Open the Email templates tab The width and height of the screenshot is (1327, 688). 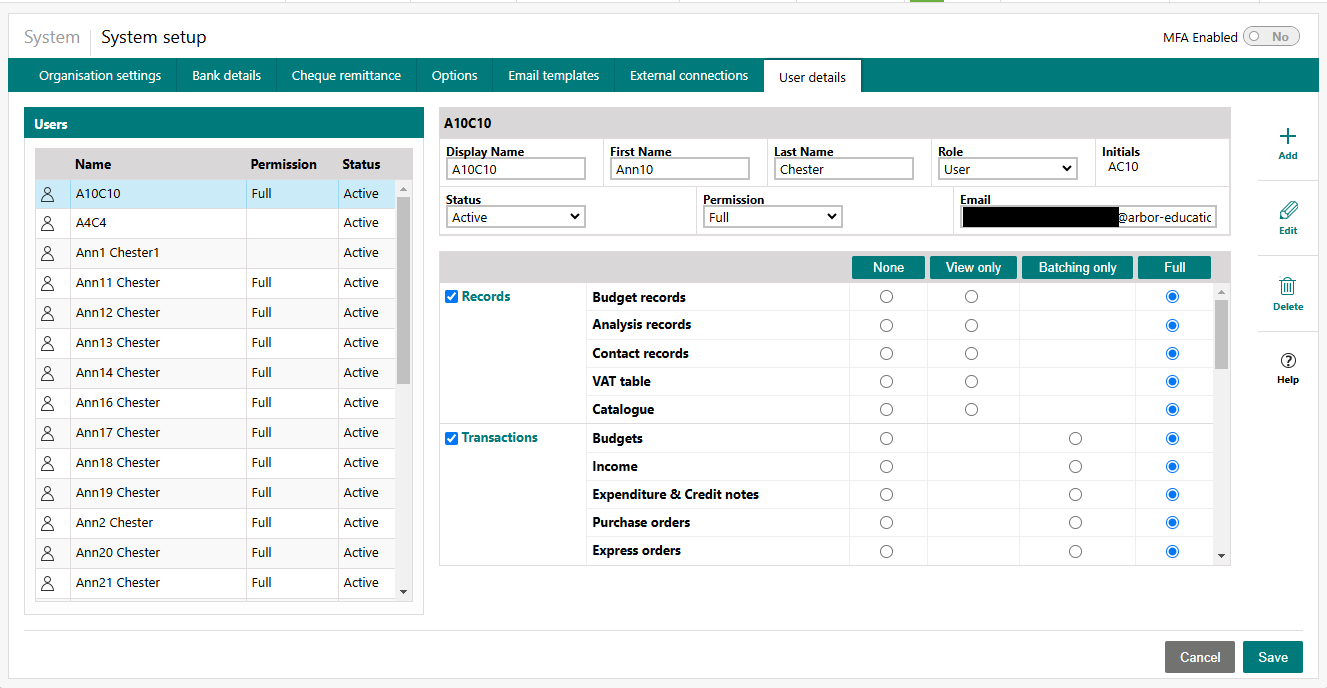tap(553, 76)
